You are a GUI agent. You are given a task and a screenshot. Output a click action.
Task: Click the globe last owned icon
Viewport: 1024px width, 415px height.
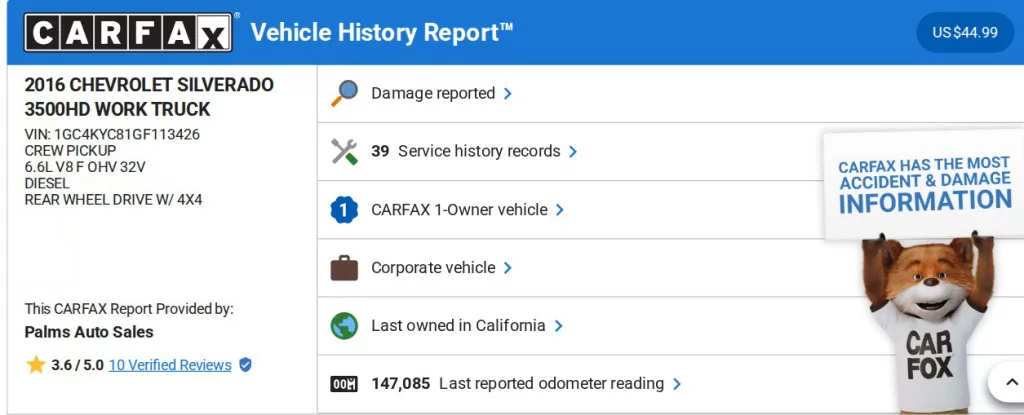(x=344, y=326)
